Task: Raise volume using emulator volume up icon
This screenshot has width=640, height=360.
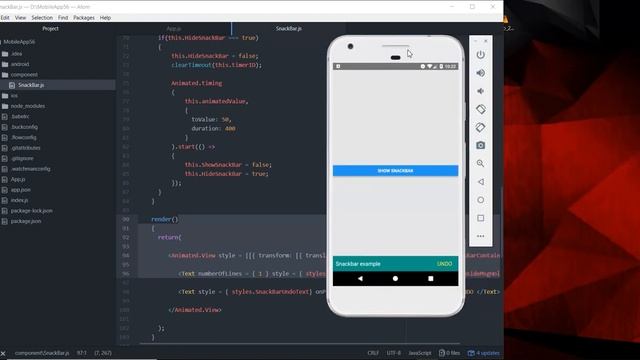Action: click(x=480, y=73)
